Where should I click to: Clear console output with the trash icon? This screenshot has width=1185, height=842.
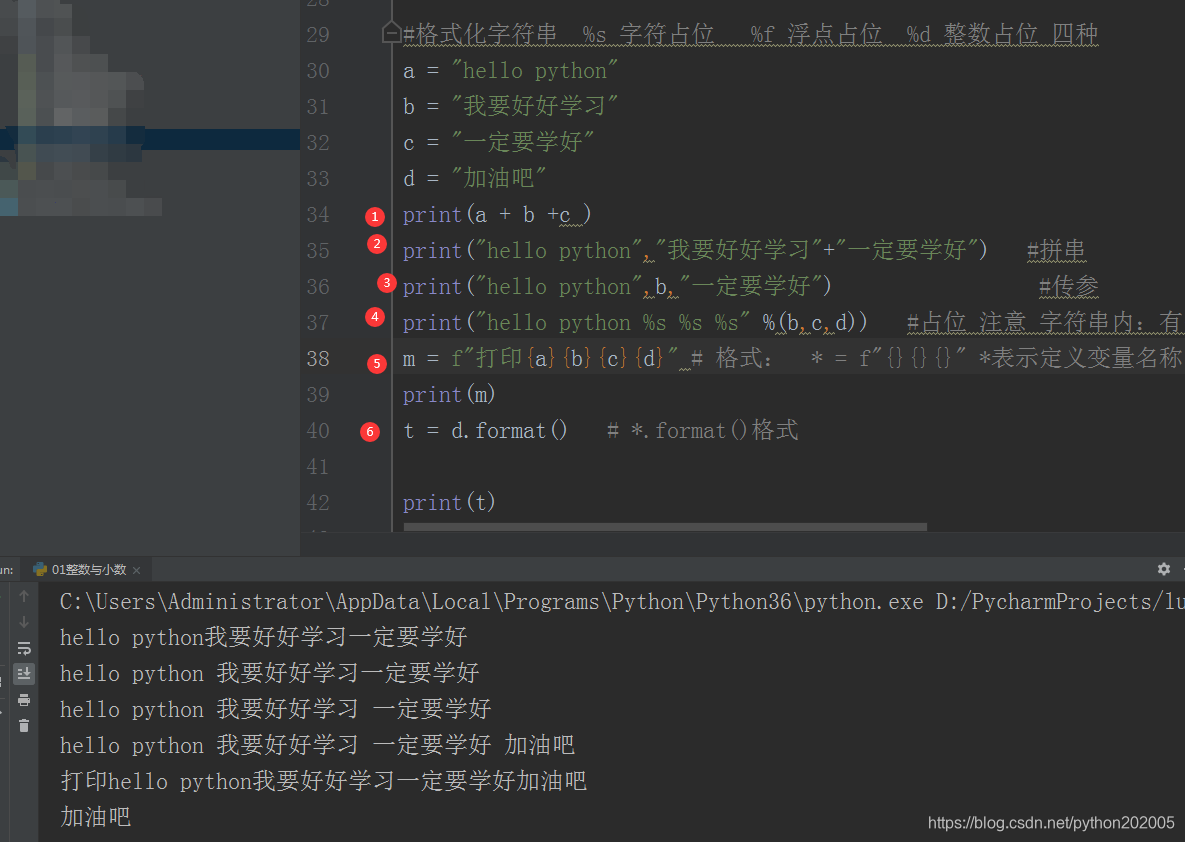click(24, 726)
